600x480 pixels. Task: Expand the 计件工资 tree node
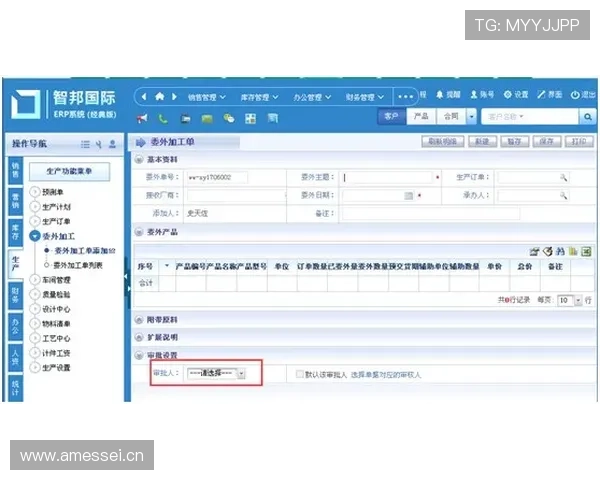pos(35,353)
